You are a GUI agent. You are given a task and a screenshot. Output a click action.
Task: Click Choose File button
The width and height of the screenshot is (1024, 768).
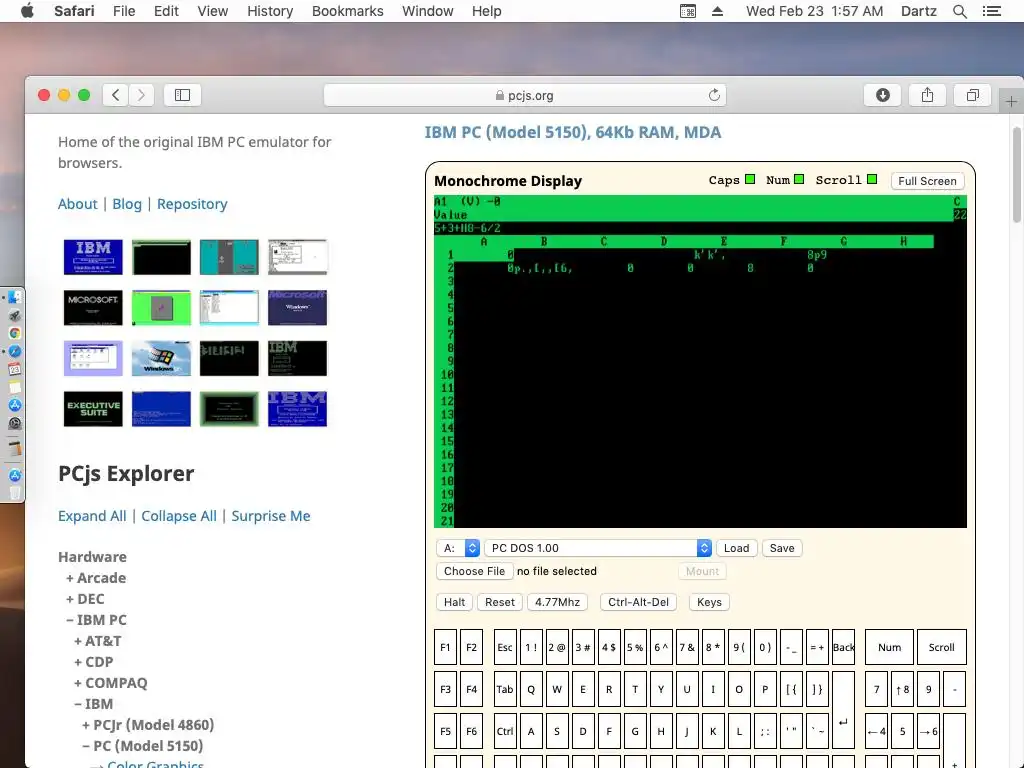coord(474,571)
